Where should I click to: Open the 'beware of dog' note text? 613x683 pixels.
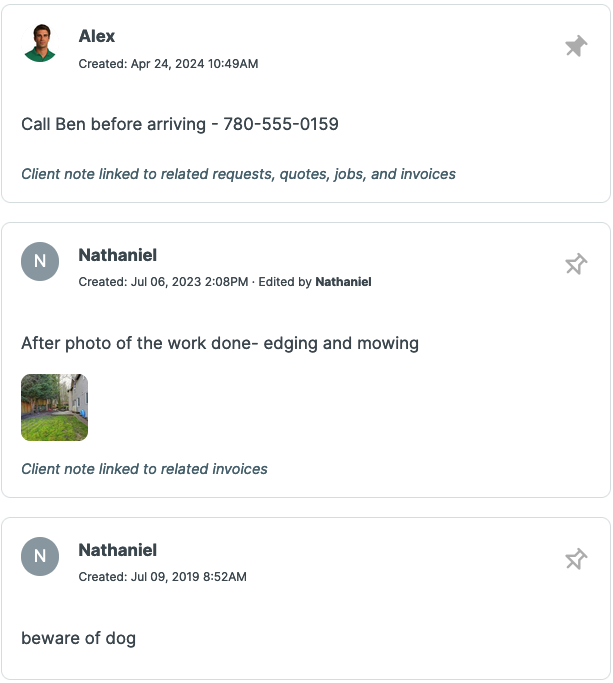point(78,638)
